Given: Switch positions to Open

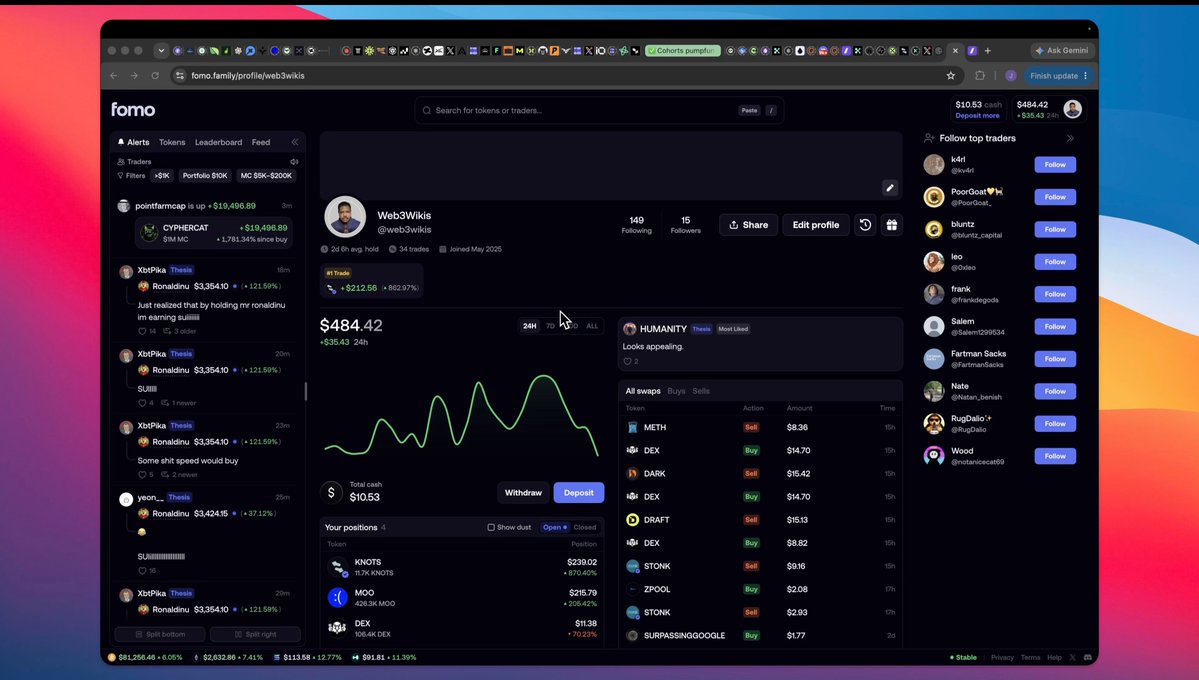Looking at the screenshot, I should point(555,527).
